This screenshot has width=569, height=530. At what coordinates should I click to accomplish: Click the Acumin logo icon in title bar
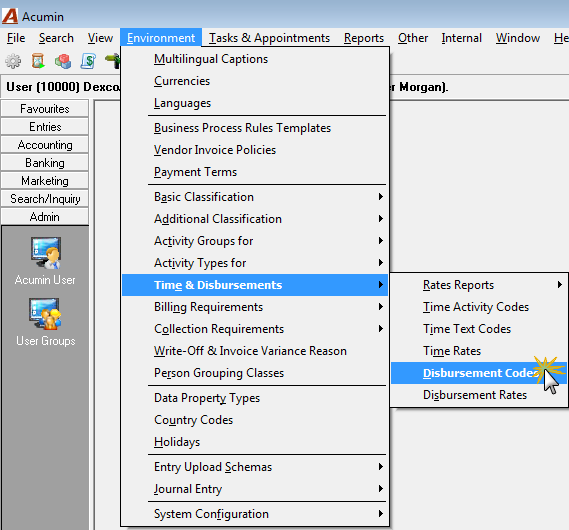pyautogui.click(x=10, y=16)
